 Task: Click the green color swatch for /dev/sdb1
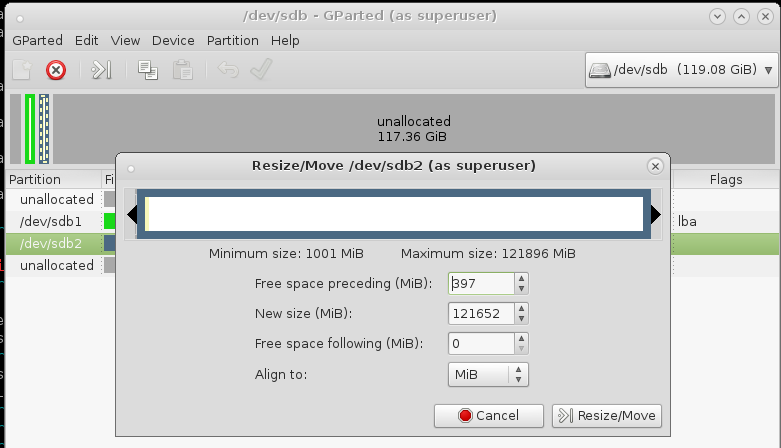[110, 221]
